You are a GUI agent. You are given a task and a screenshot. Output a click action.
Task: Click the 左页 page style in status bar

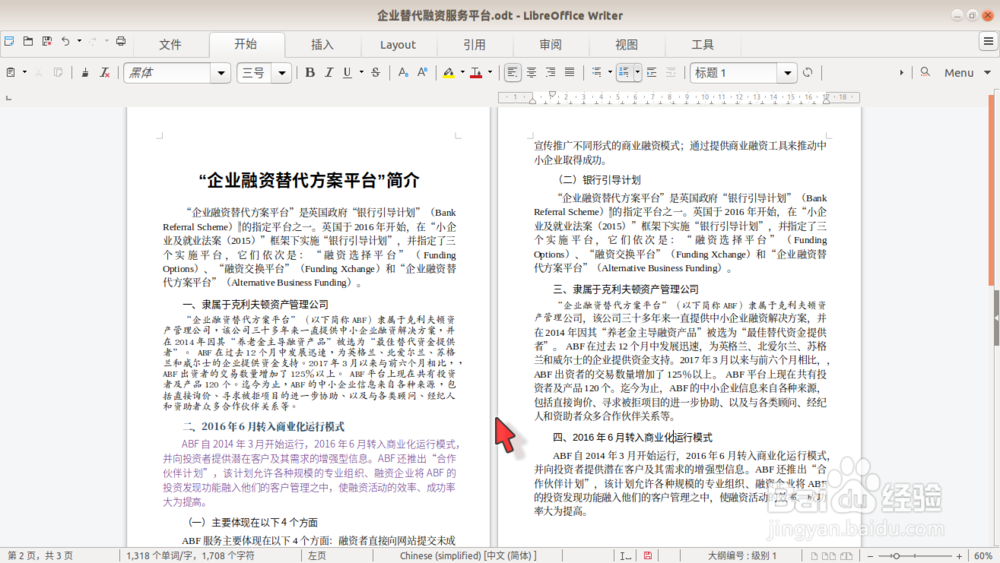[x=316, y=555]
